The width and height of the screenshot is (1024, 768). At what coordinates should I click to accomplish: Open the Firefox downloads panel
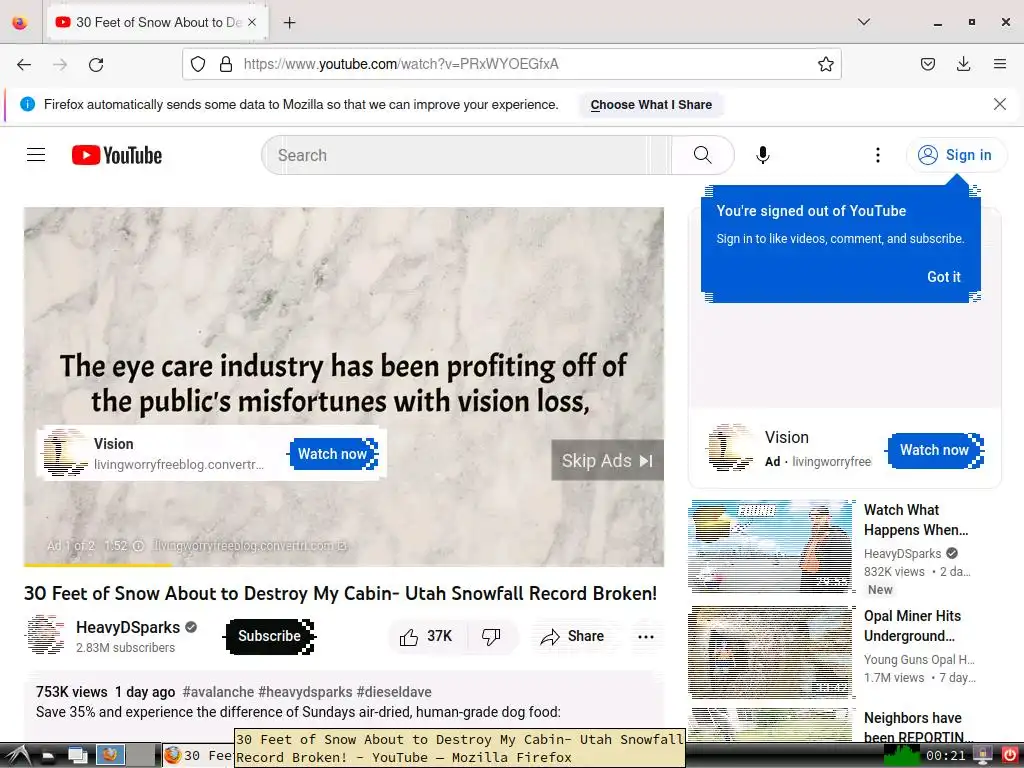point(963,64)
